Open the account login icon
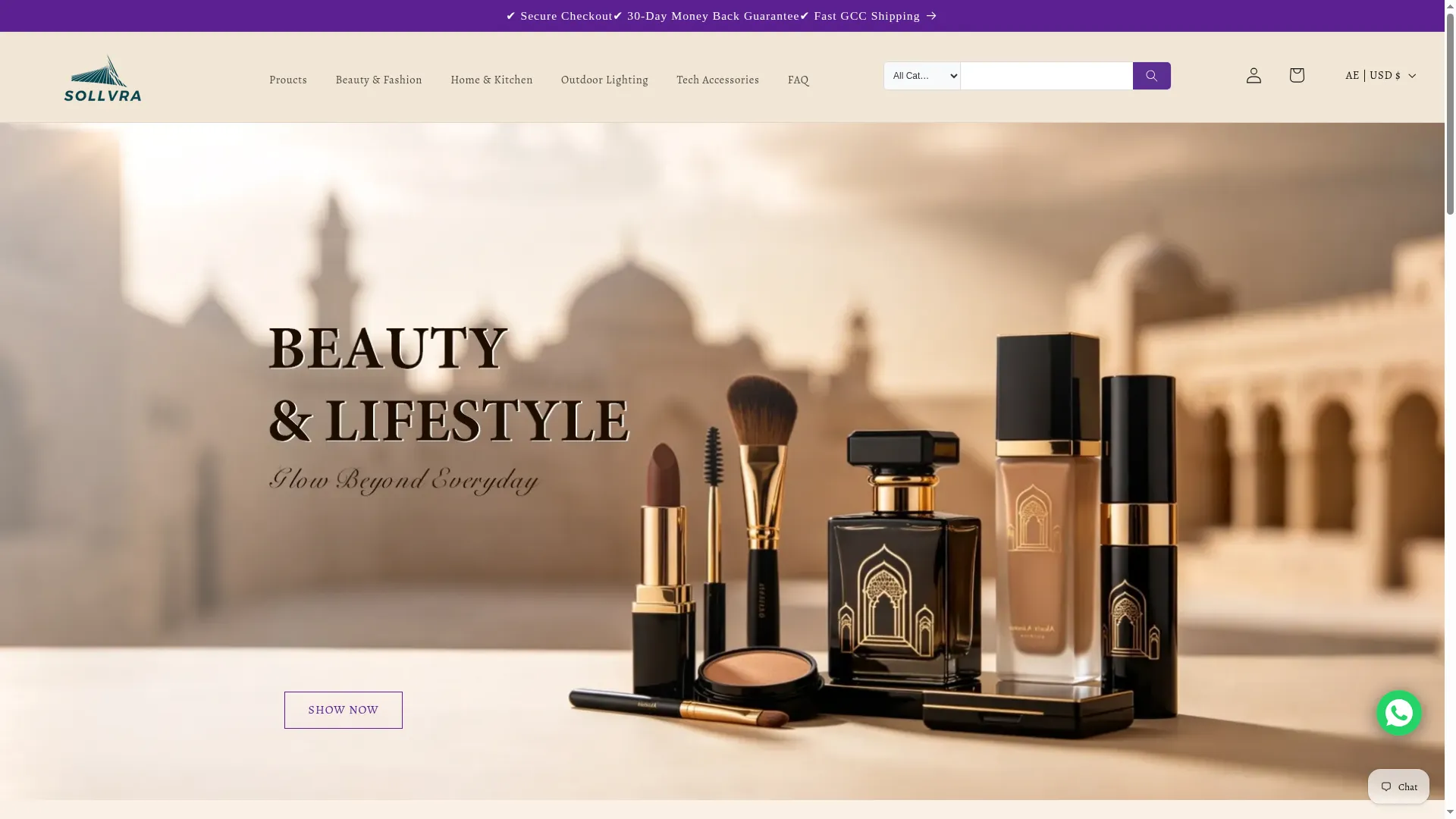This screenshot has height=819, width=1456. click(x=1254, y=75)
